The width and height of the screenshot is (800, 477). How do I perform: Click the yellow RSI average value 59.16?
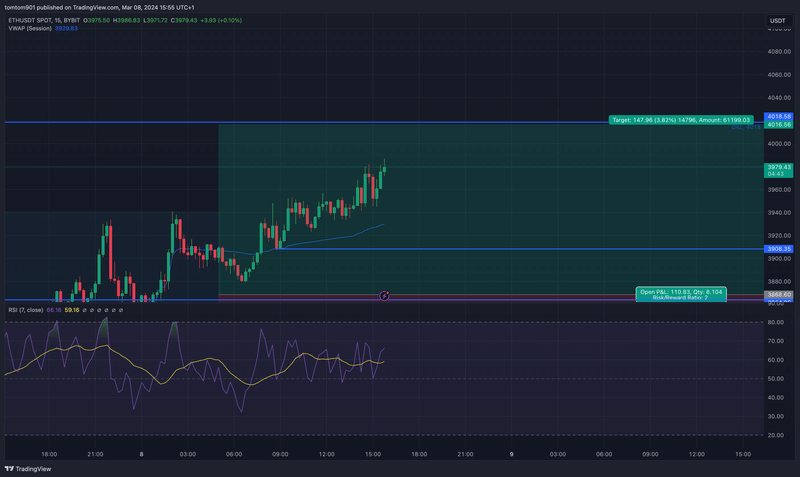(72, 310)
